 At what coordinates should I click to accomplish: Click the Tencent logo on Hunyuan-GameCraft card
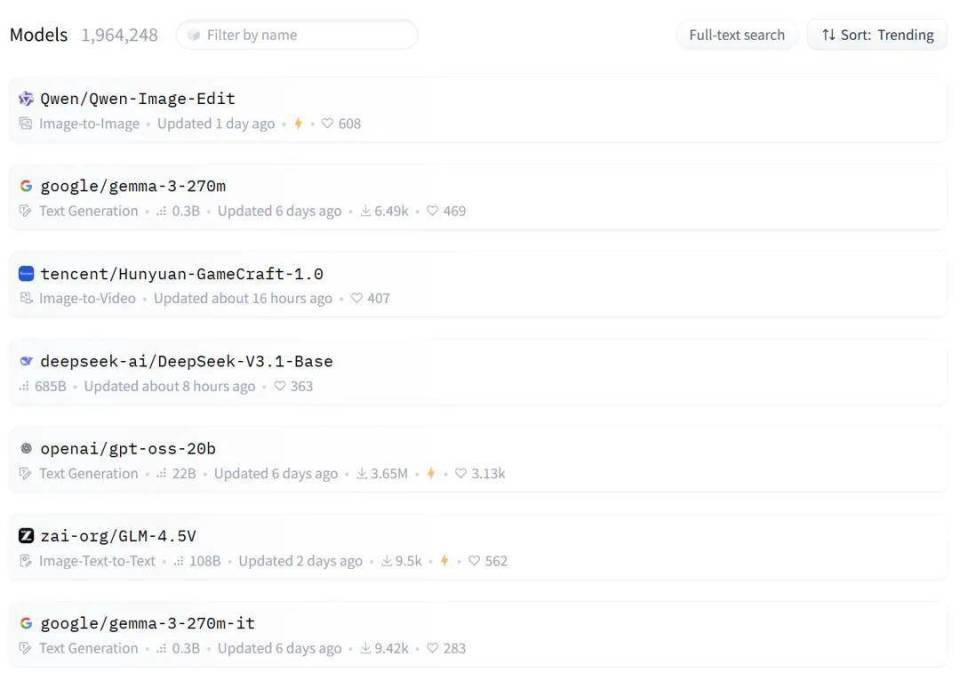tap(26, 273)
